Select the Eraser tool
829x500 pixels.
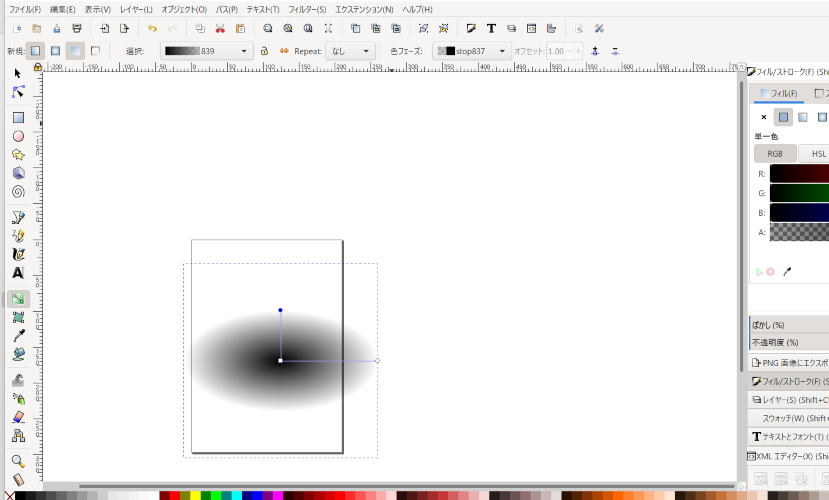point(18,417)
